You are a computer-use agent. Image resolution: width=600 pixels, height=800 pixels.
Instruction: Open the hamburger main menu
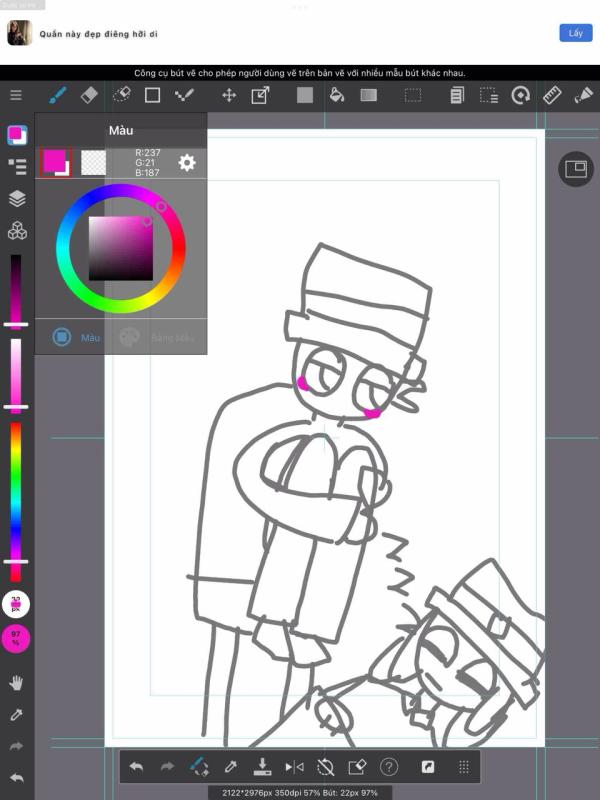pos(16,95)
